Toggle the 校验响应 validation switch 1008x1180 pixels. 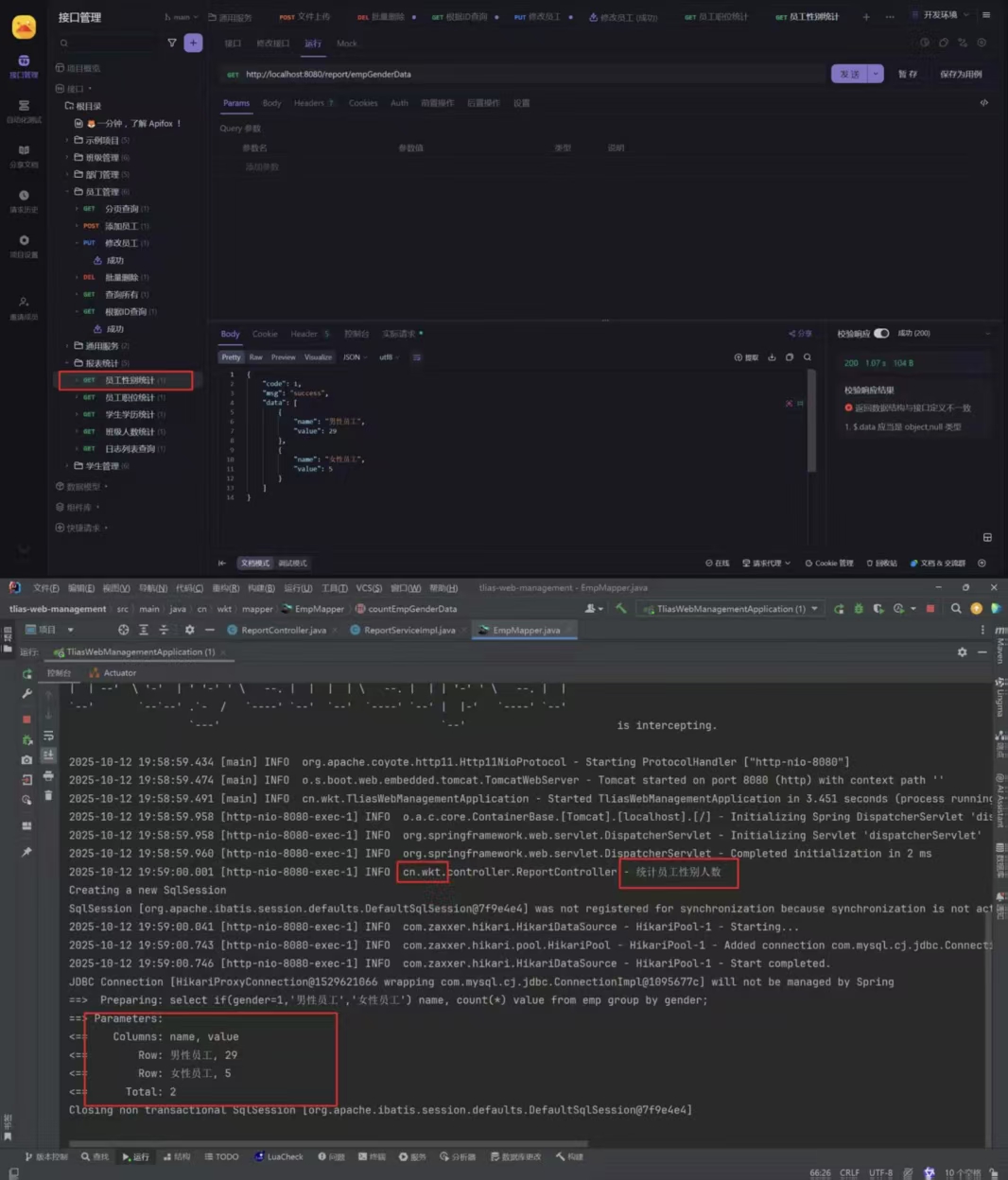[x=881, y=333]
